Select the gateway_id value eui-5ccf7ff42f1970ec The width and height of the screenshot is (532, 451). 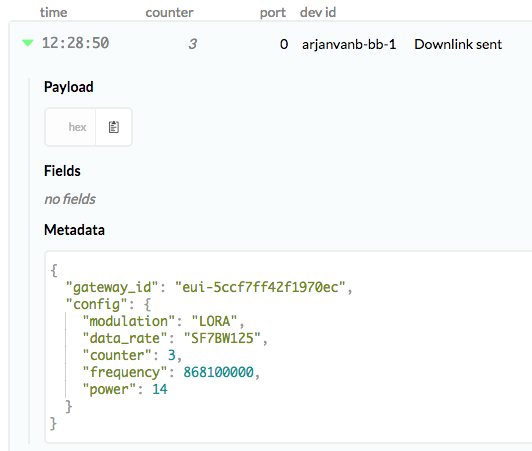pos(260,287)
